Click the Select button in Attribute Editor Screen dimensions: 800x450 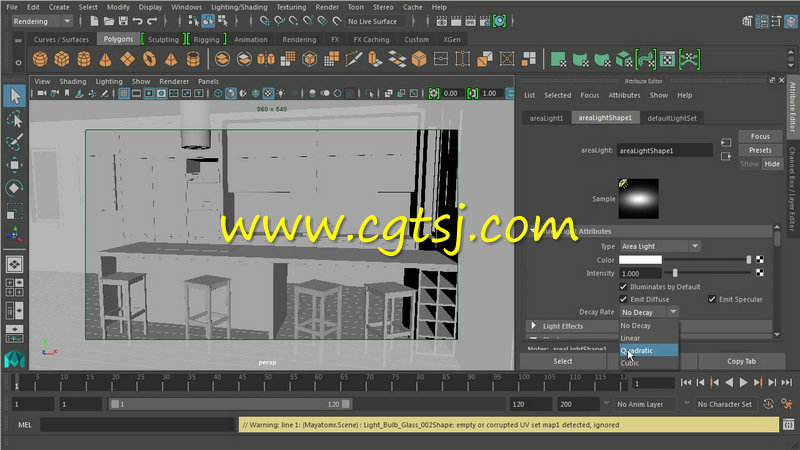coord(563,361)
